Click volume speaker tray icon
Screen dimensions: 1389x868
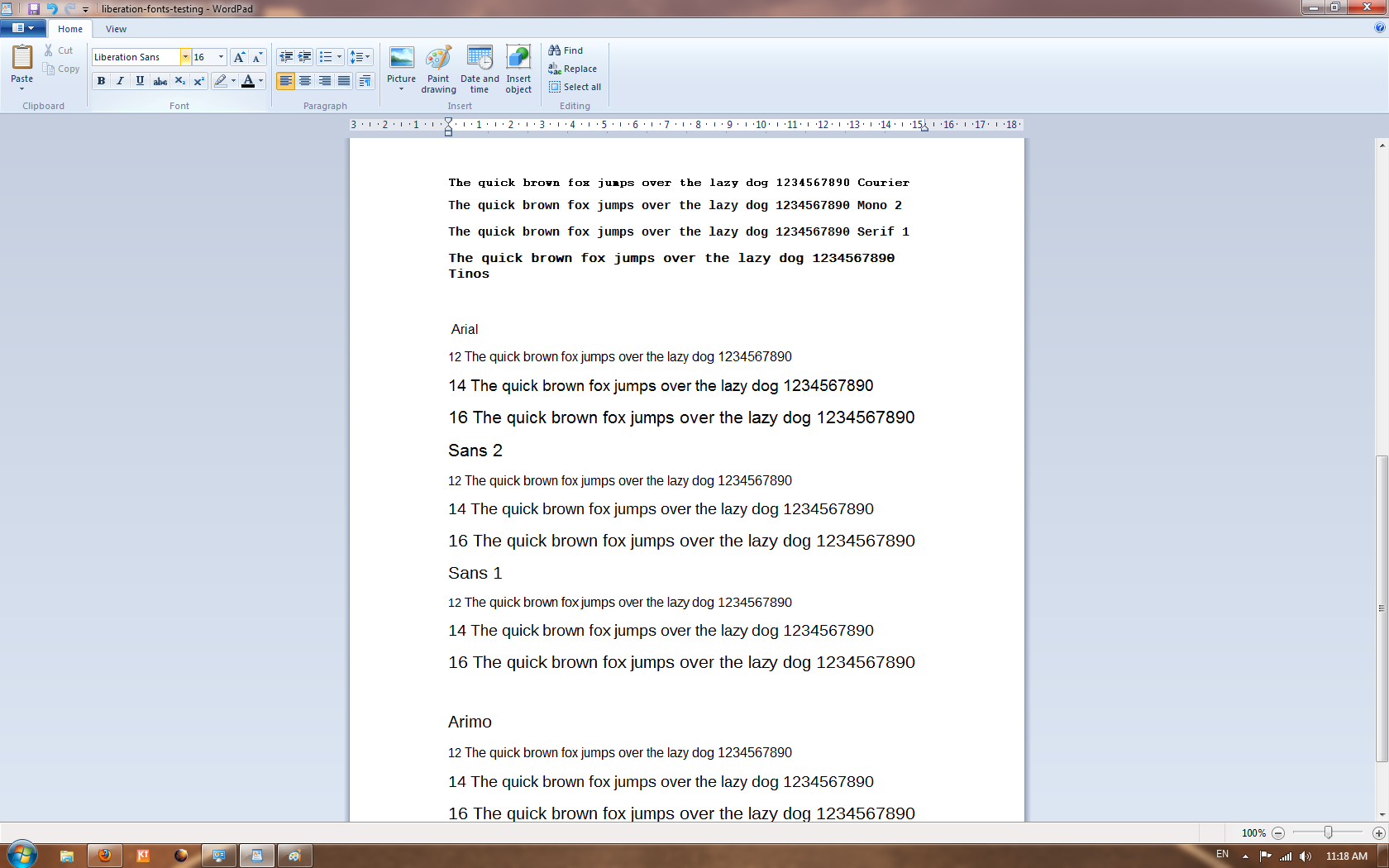1305,856
